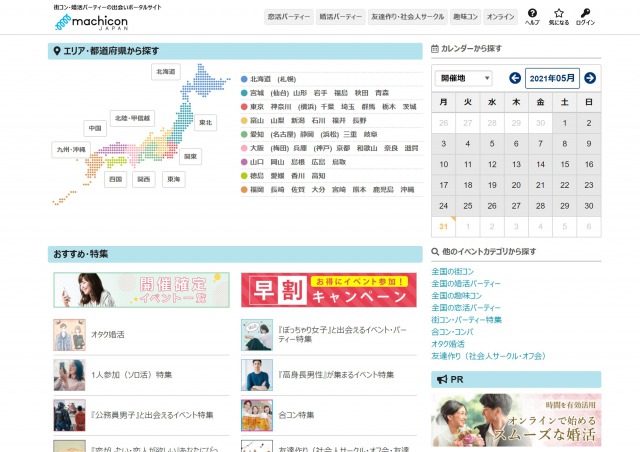Go to previous month with left arrow
640x452 pixels.
pyautogui.click(x=515, y=78)
